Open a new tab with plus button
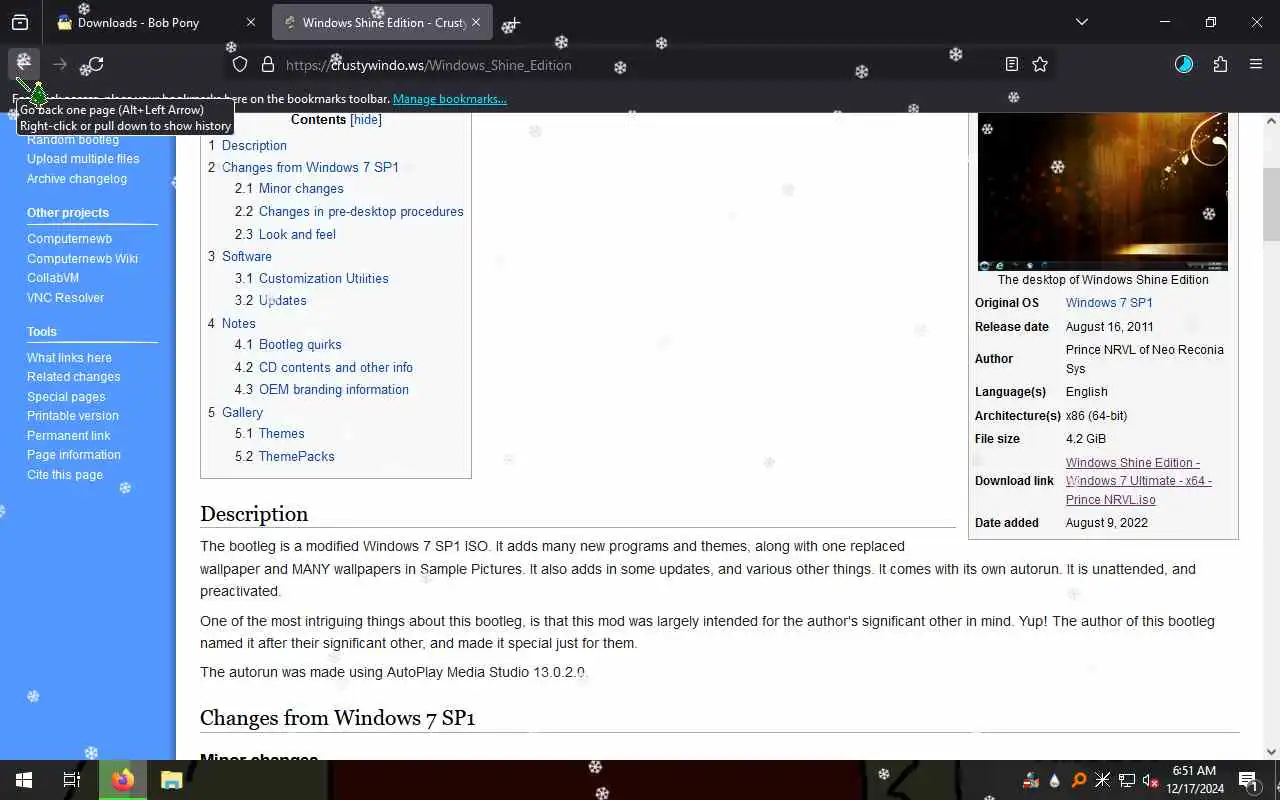This screenshot has width=1280, height=800. coord(512,22)
